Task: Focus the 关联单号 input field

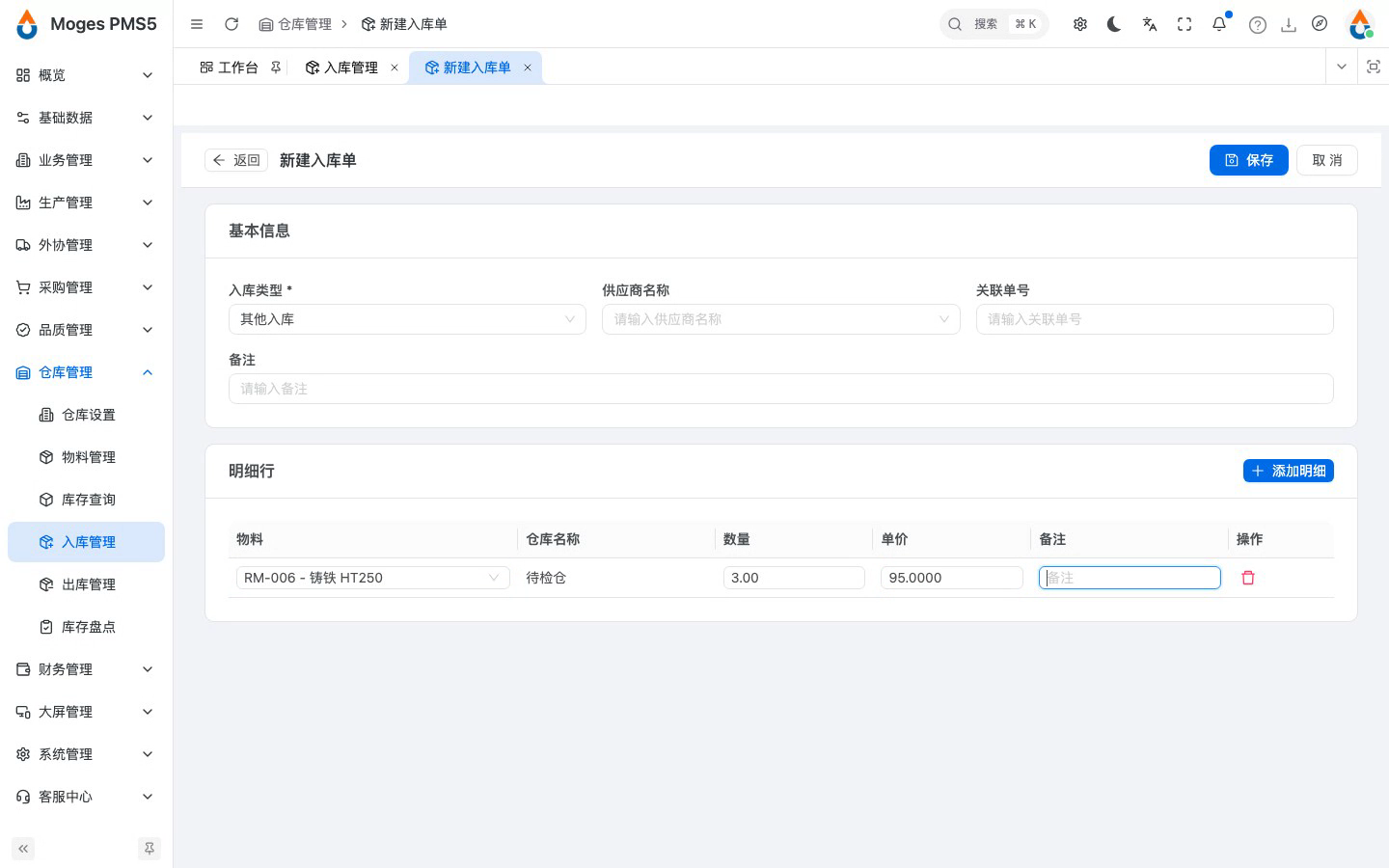Action: [x=1155, y=319]
